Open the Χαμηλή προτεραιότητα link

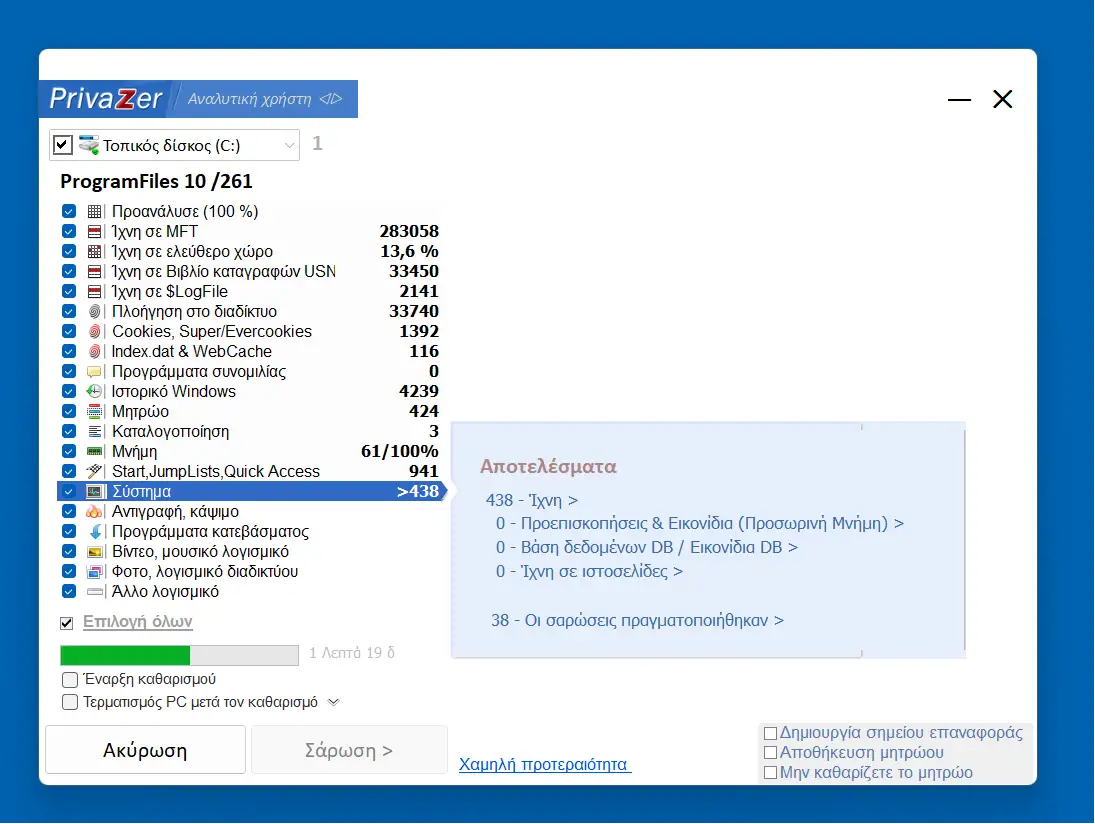coord(545,765)
